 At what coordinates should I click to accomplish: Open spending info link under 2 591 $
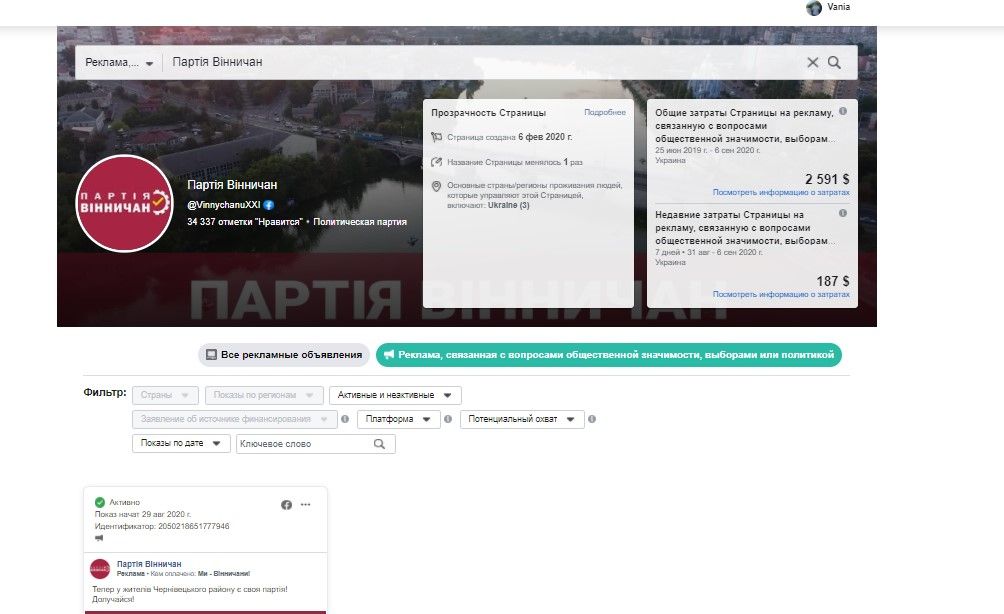(780, 192)
